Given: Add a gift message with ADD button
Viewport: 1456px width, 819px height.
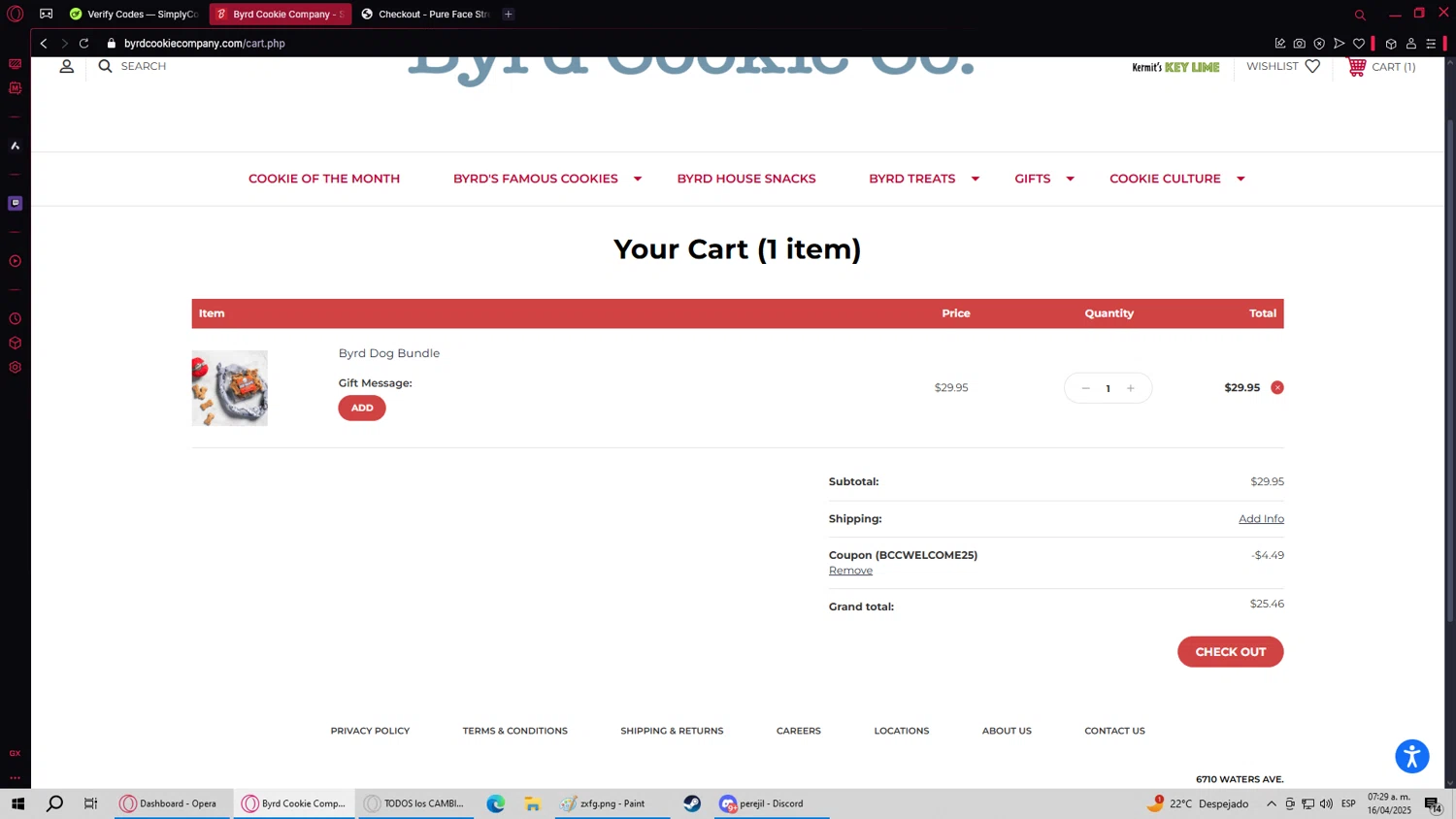Looking at the screenshot, I should tap(362, 408).
